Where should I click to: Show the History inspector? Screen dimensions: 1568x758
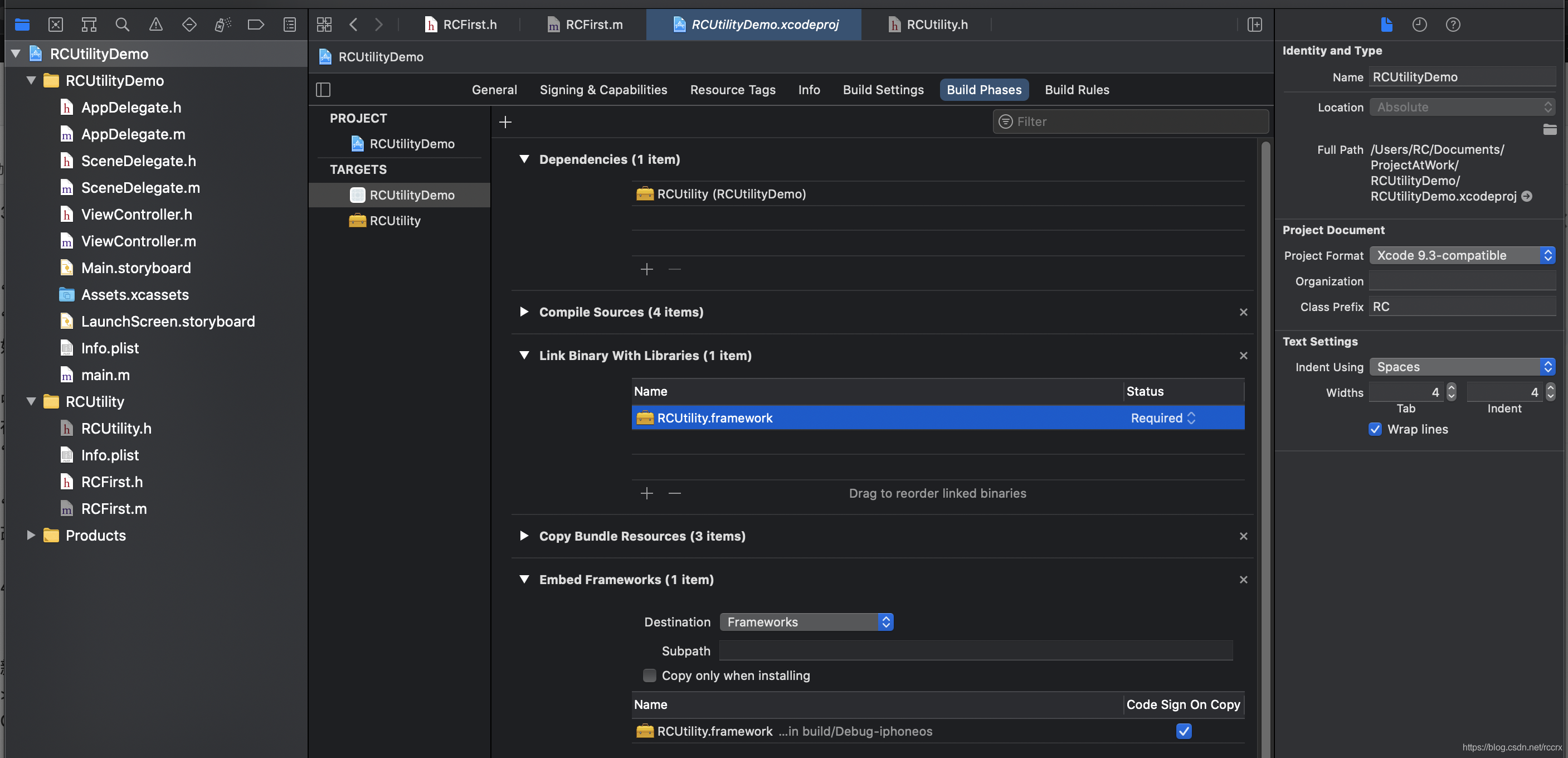point(1419,25)
